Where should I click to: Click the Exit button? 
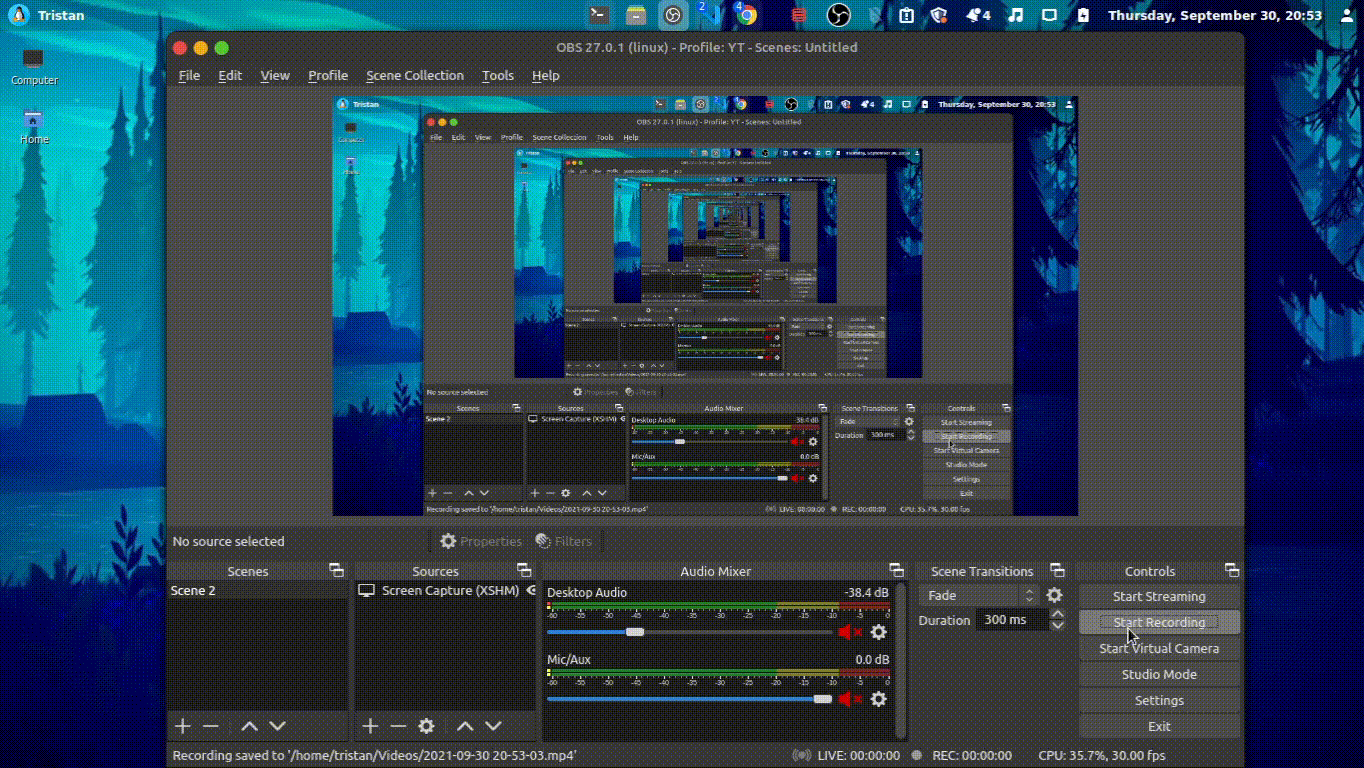(x=1159, y=726)
